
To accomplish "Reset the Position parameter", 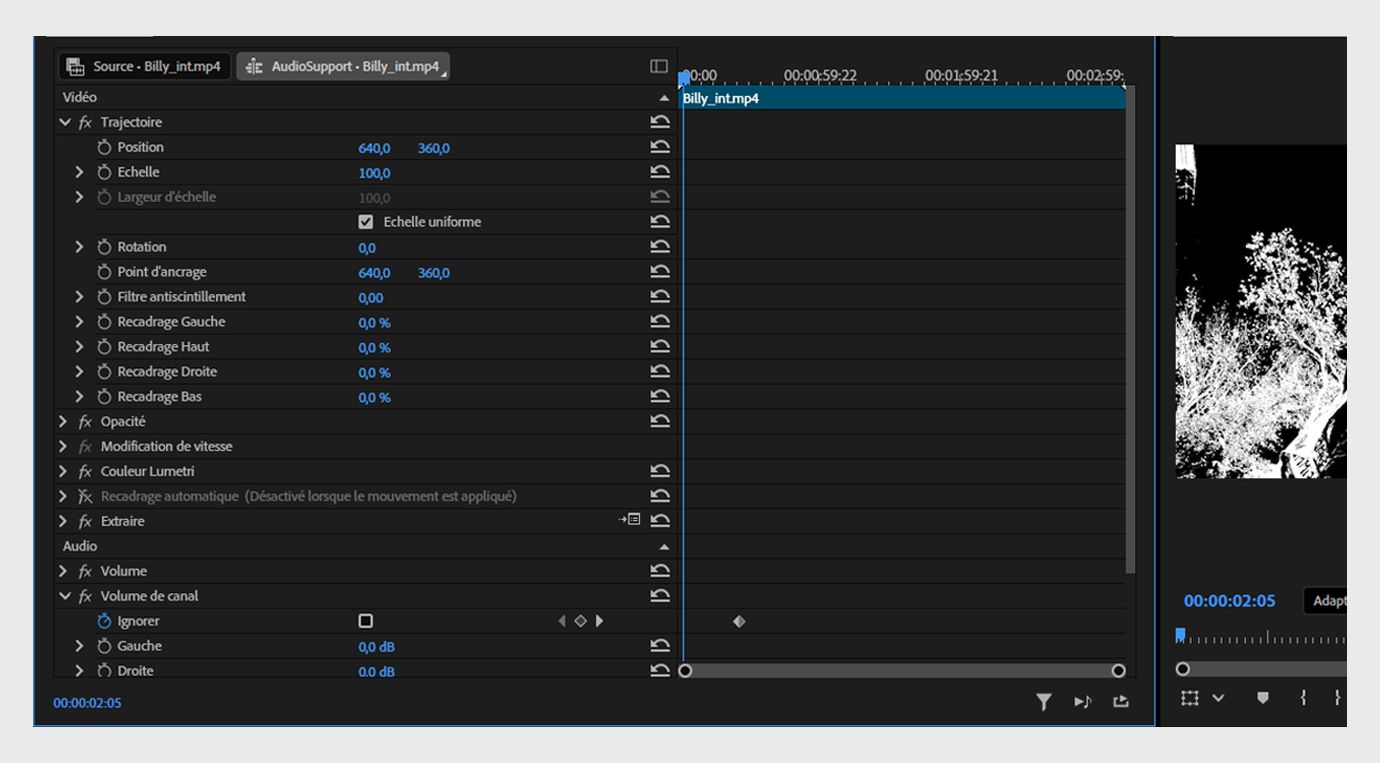I will pyautogui.click(x=660, y=147).
